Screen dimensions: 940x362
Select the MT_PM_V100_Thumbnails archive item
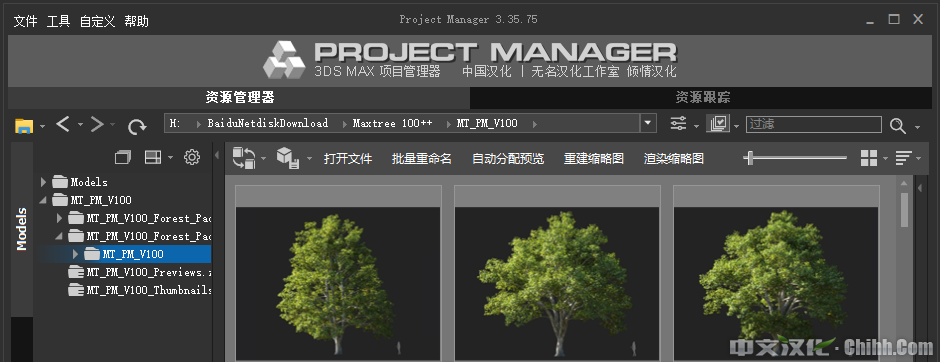140,290
